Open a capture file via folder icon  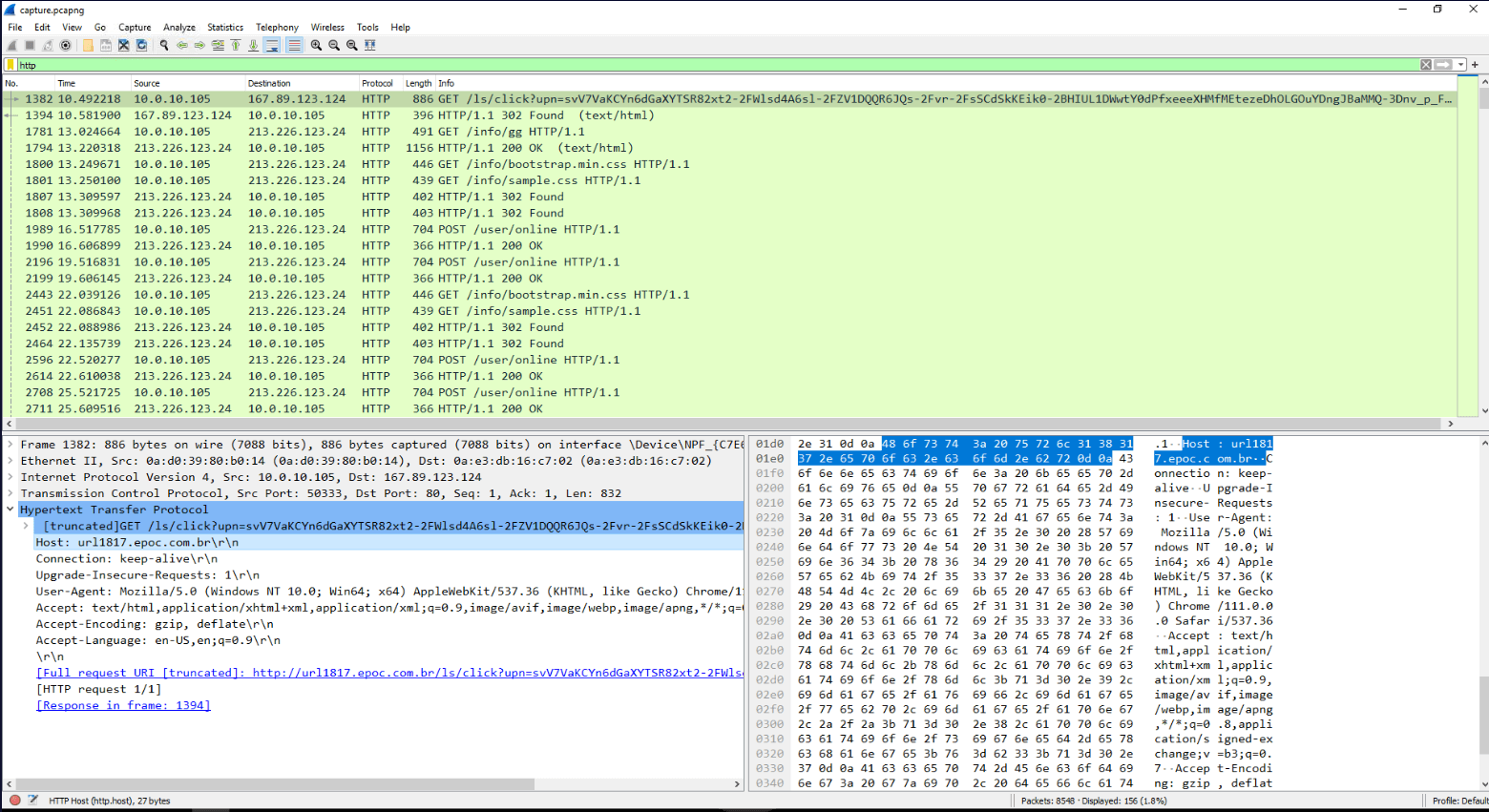pyautogui.click(x=88, y=45)
